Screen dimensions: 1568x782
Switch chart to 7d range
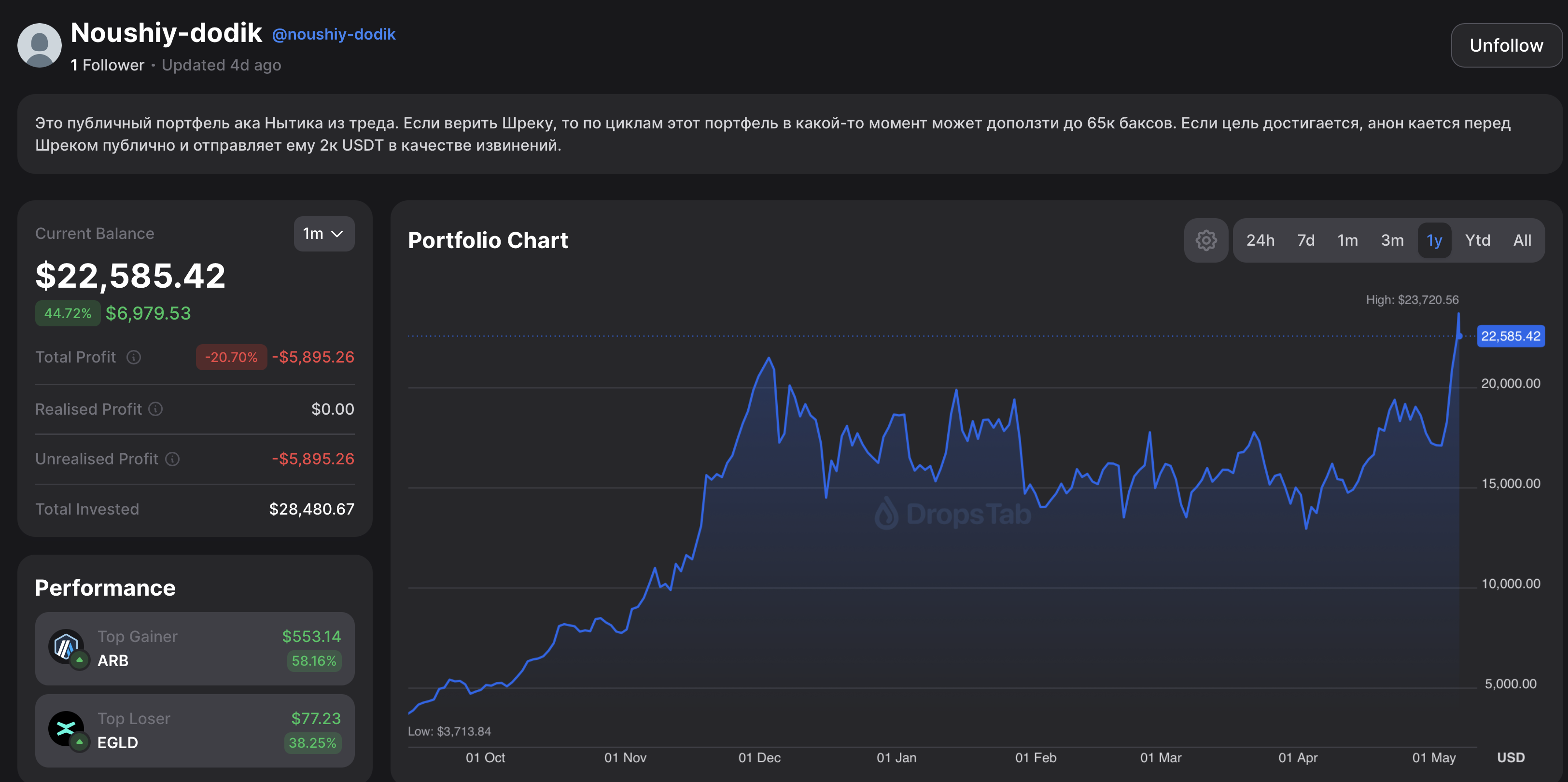pyautogui.click(x=1306, y=240)
